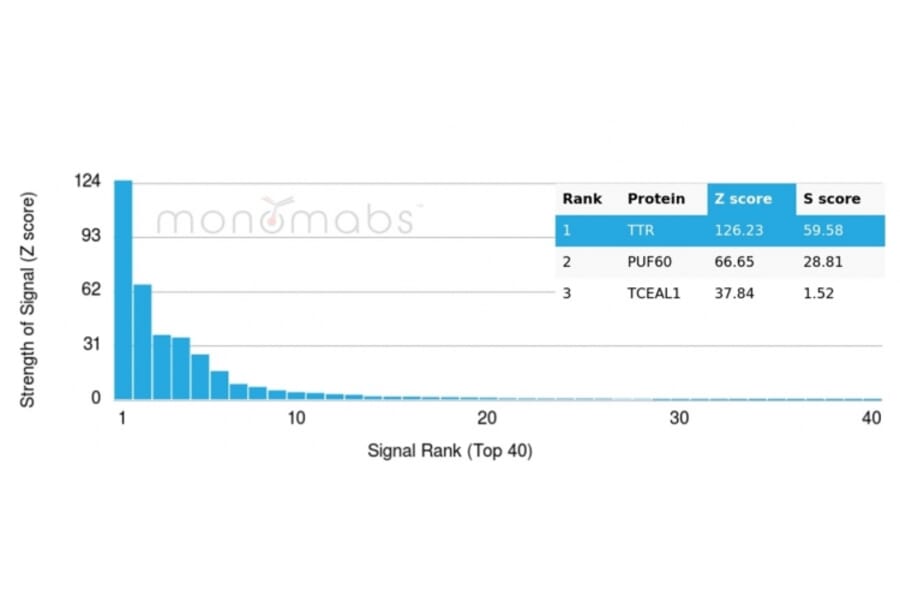This screenshot has height=594, width=900.
Task: Click the tallest bar at rank 1
Action: 123,290
